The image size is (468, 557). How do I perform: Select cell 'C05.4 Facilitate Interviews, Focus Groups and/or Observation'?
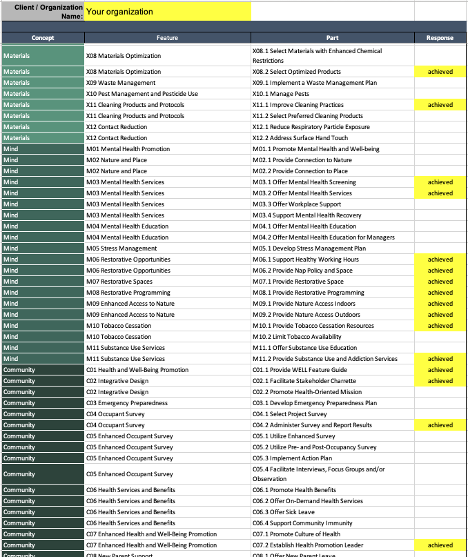[333, 474]
